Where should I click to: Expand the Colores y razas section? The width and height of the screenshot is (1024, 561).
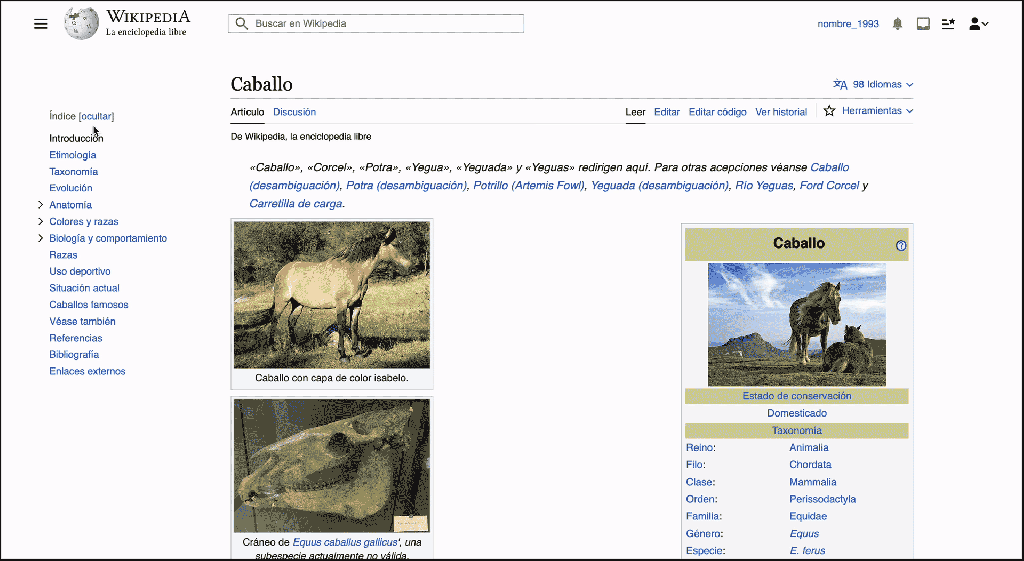tap(40, 221)
